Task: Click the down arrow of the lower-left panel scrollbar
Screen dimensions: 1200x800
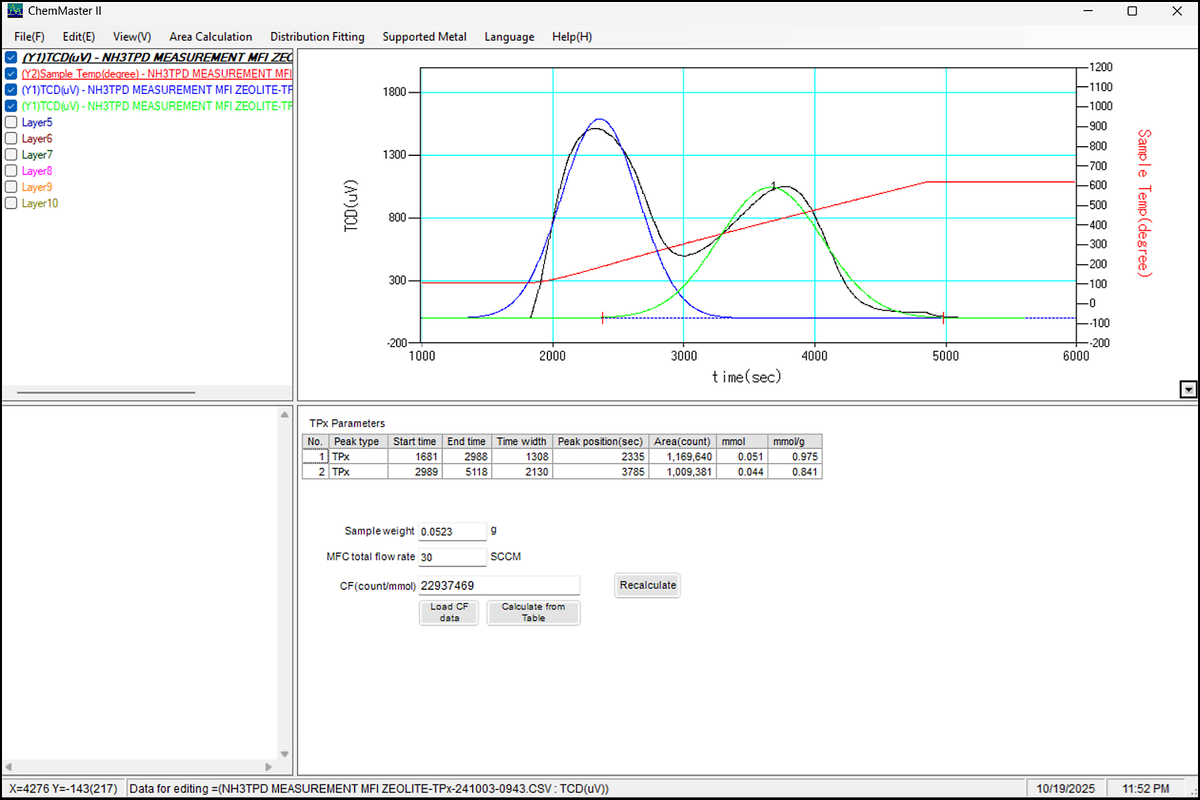Action: (x=284, y=754)
